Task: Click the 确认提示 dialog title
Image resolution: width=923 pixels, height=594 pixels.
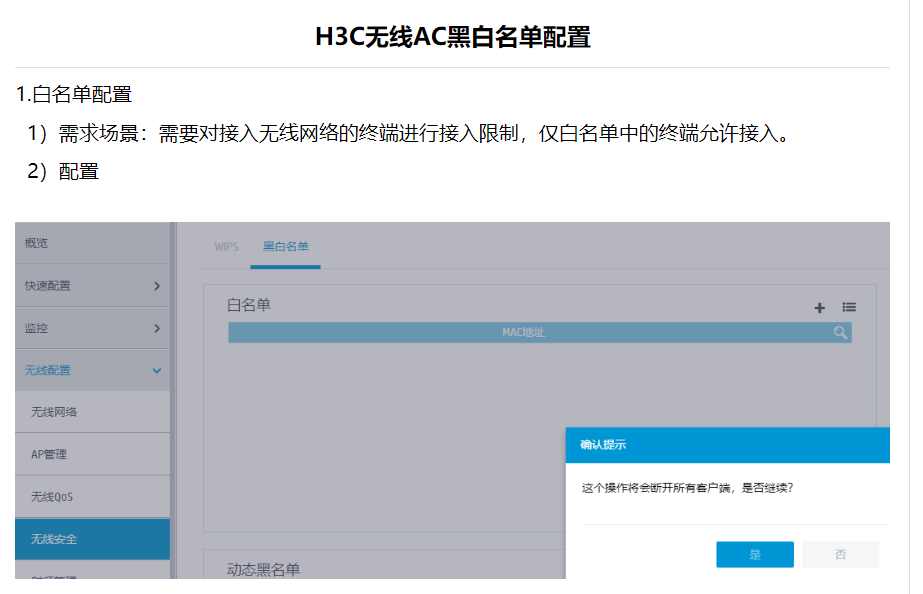Action: [x=603, y=445]
